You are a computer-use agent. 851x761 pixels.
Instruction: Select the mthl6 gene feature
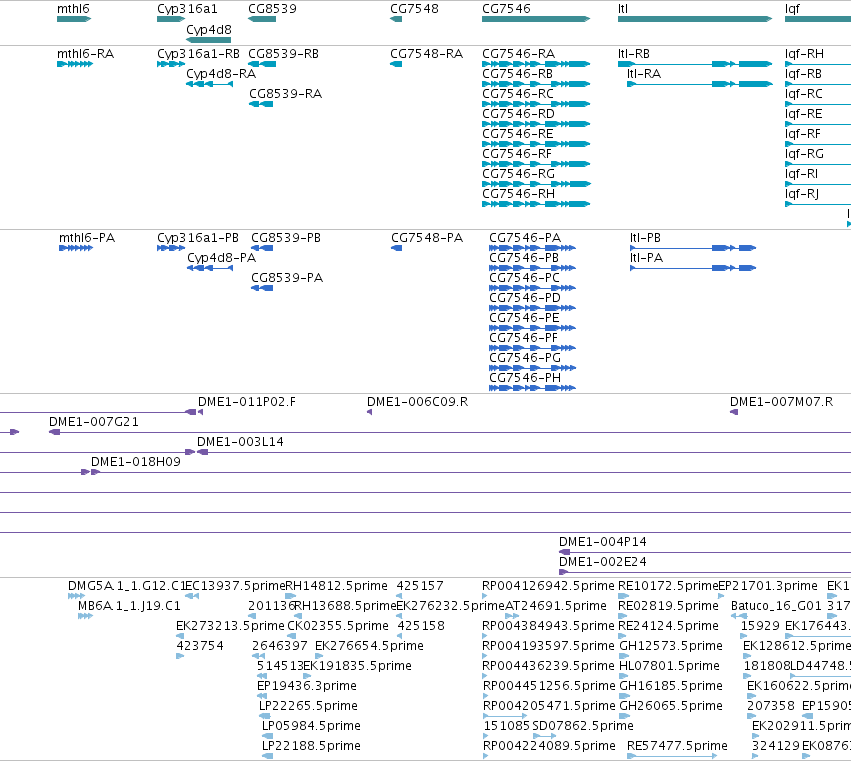(74, 19)
